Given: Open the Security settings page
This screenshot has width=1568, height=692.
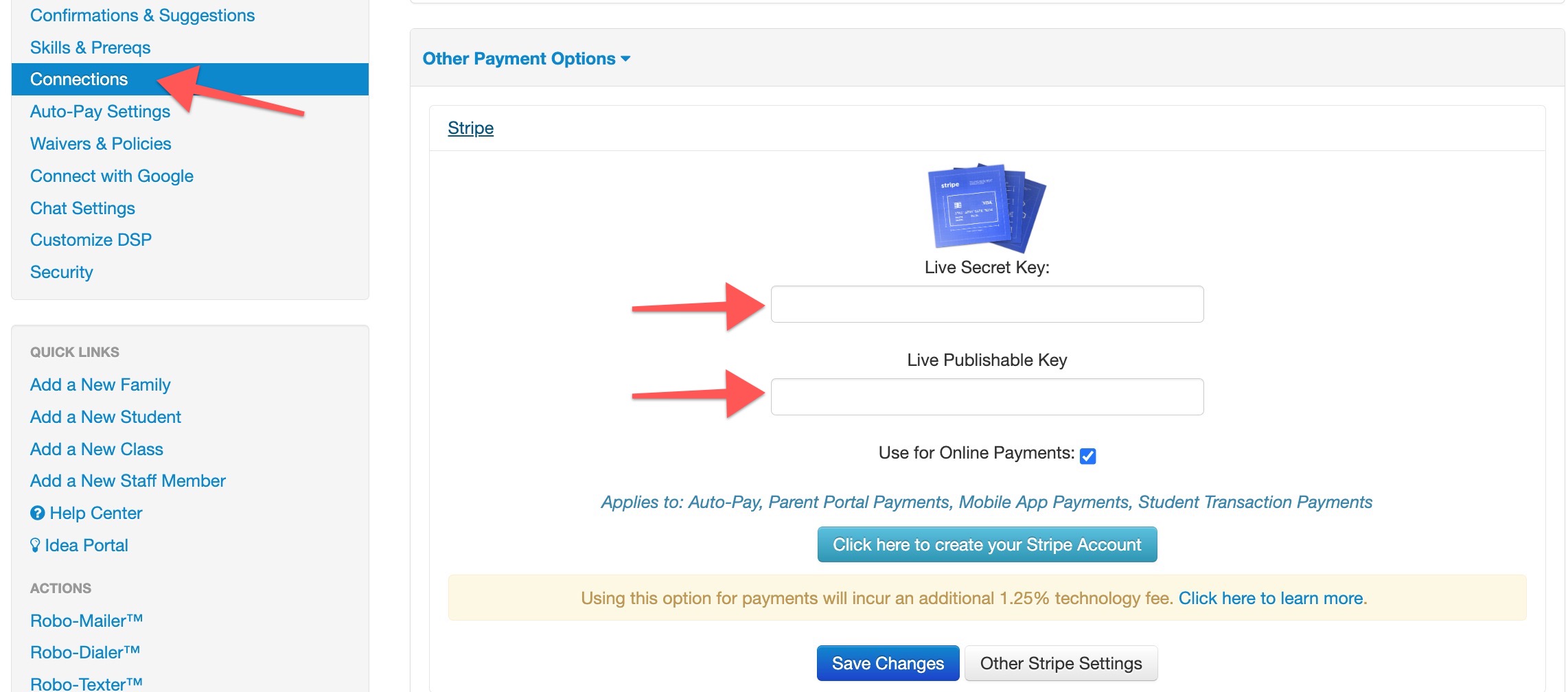Looking at the screenshot, I should tap(62, 272).
